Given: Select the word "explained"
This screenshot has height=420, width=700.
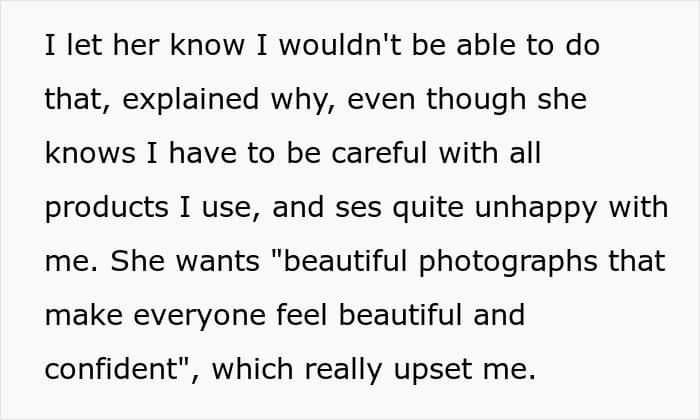Looking at the screenshot, I should 191,101.
